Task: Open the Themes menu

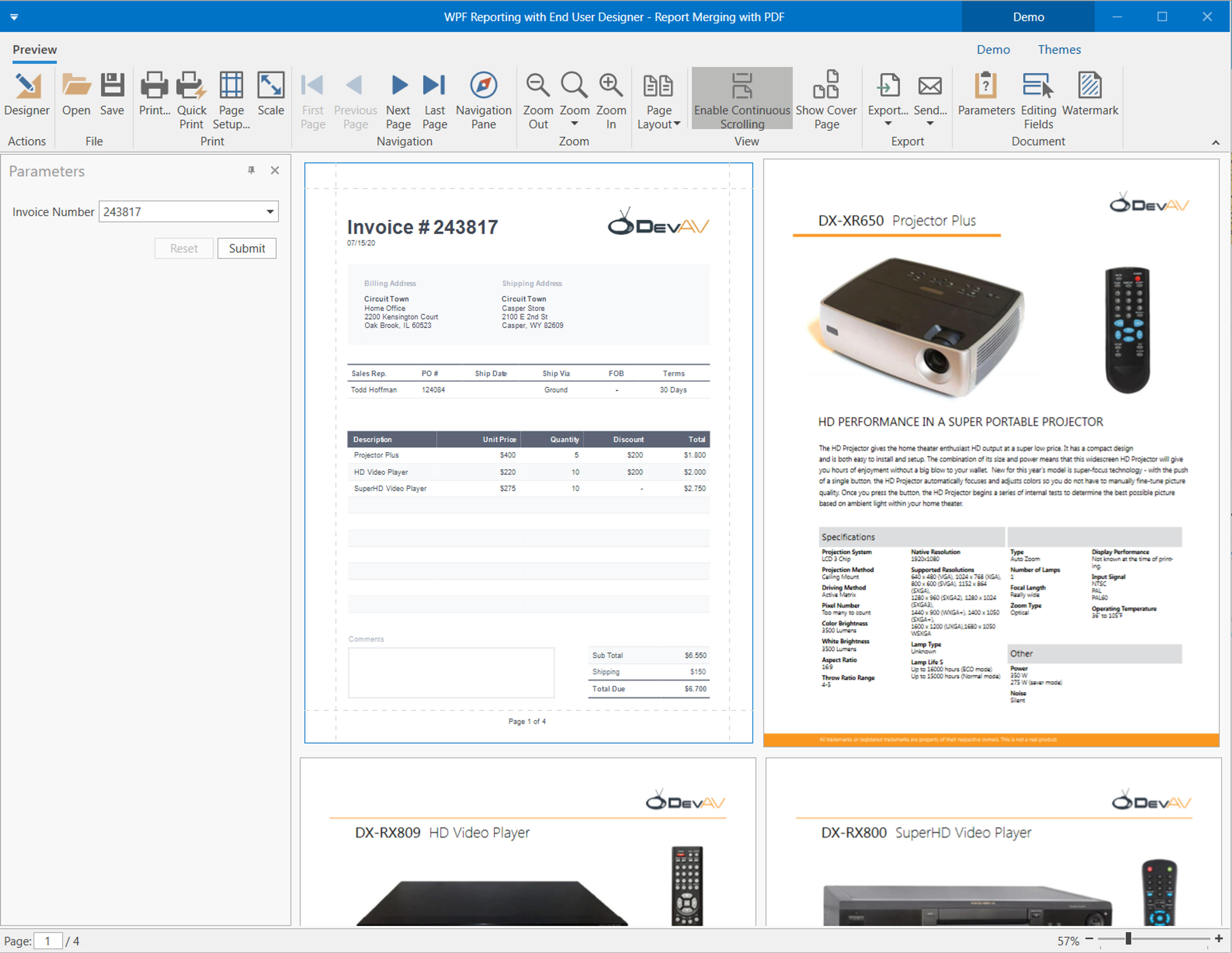Action: click(x=1059, y=50)
